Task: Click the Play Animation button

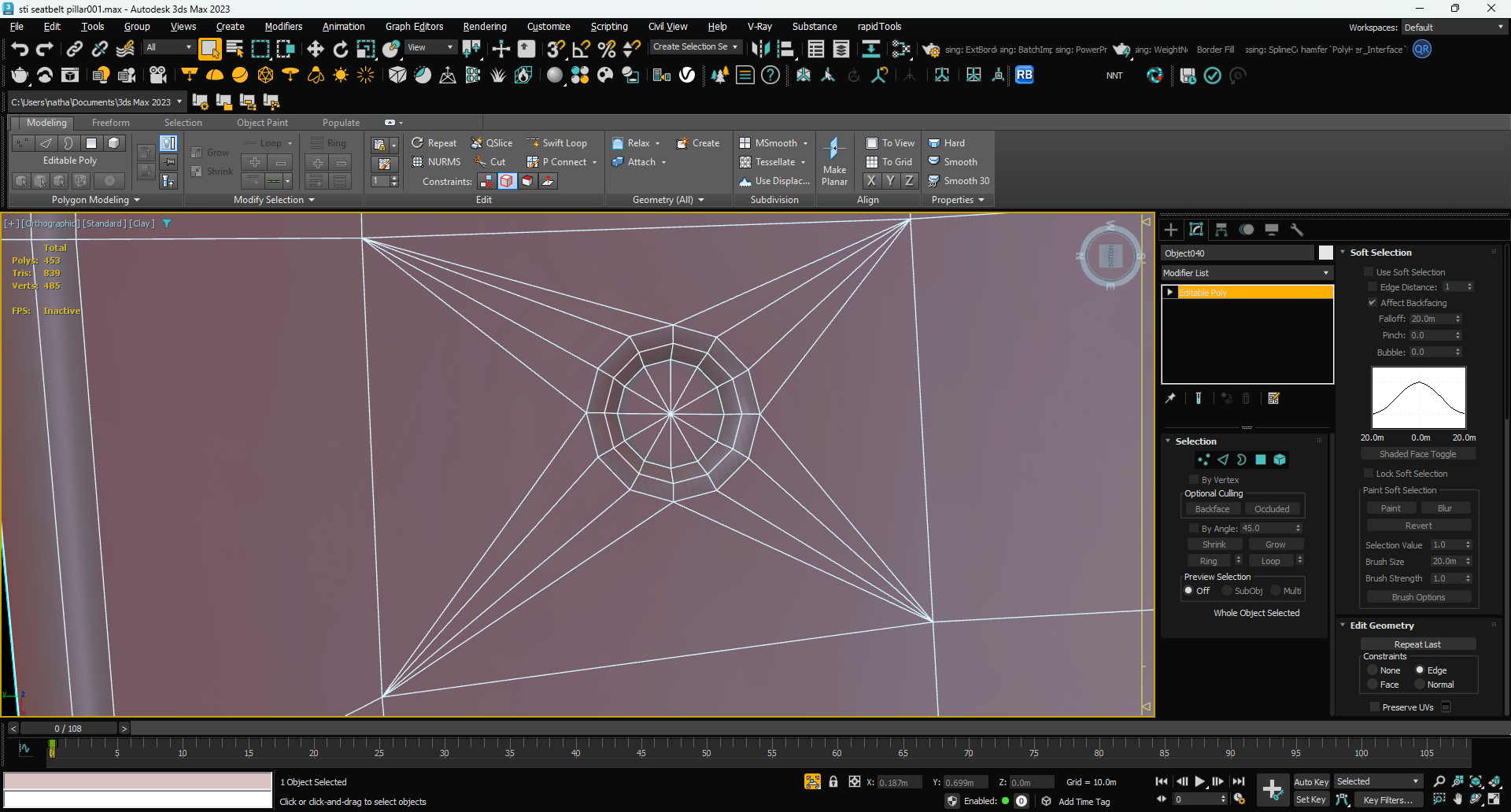Action: tap(1200, 781)
